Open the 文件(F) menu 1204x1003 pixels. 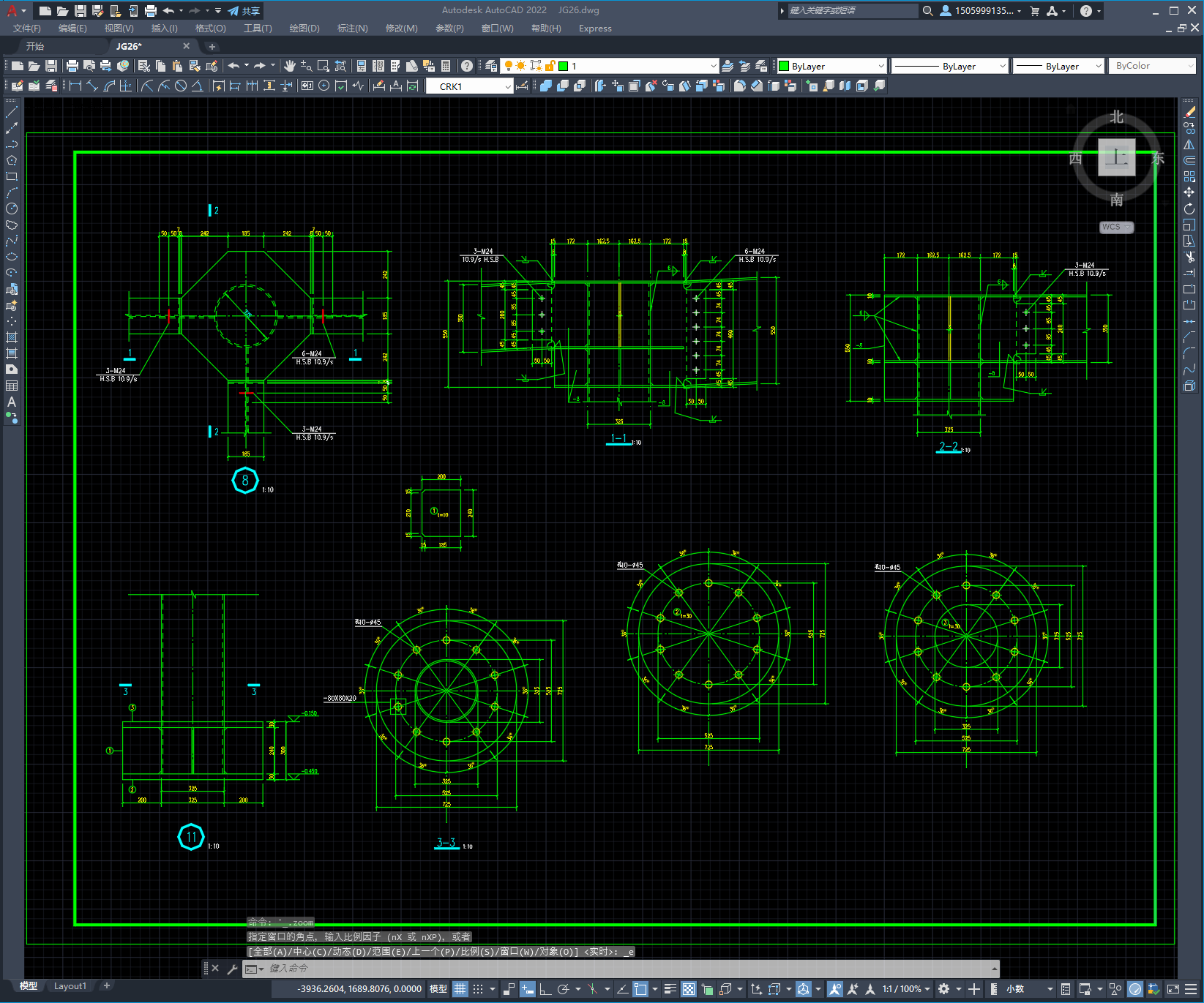[27, 29]
